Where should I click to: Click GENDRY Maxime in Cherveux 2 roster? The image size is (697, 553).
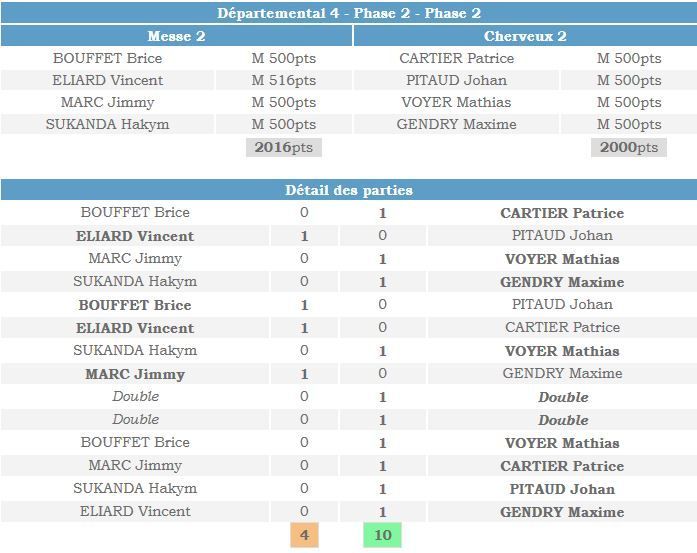[457, 124]
